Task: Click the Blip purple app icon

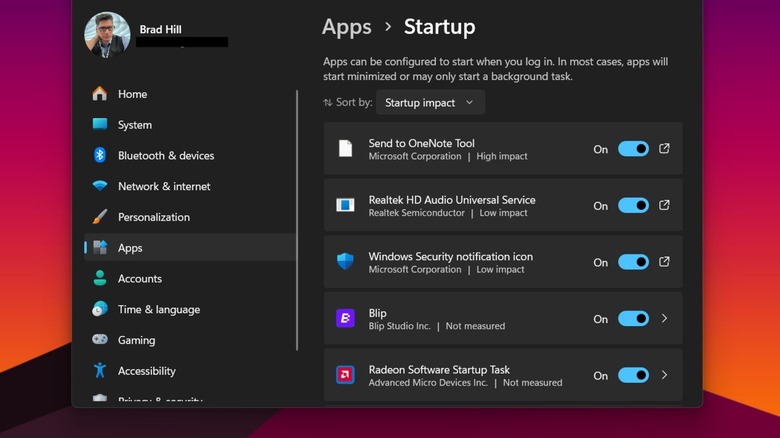Action: (345, 318)
